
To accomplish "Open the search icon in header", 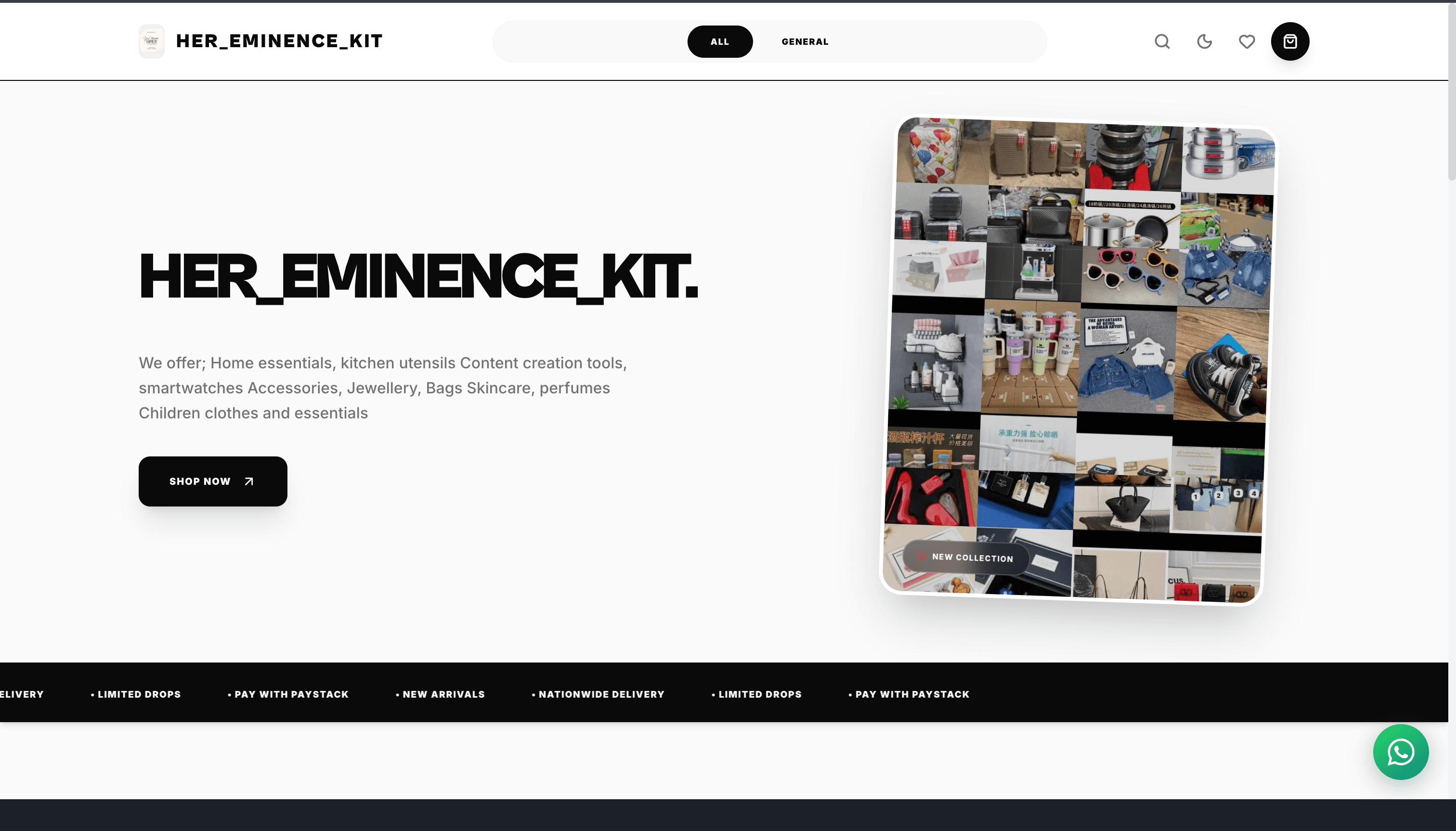I will (x=1162, y=41).
